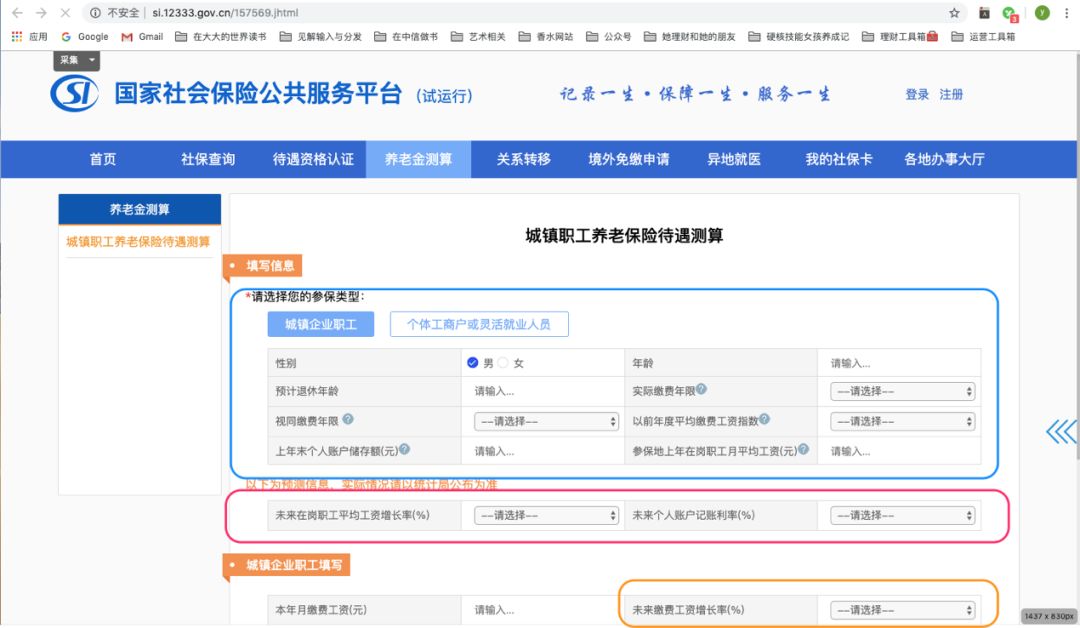Viewport: 1080px width, 628px height.
Task: Open the 见解输入与分发 bookmark folder
Action: coord(321,36)
